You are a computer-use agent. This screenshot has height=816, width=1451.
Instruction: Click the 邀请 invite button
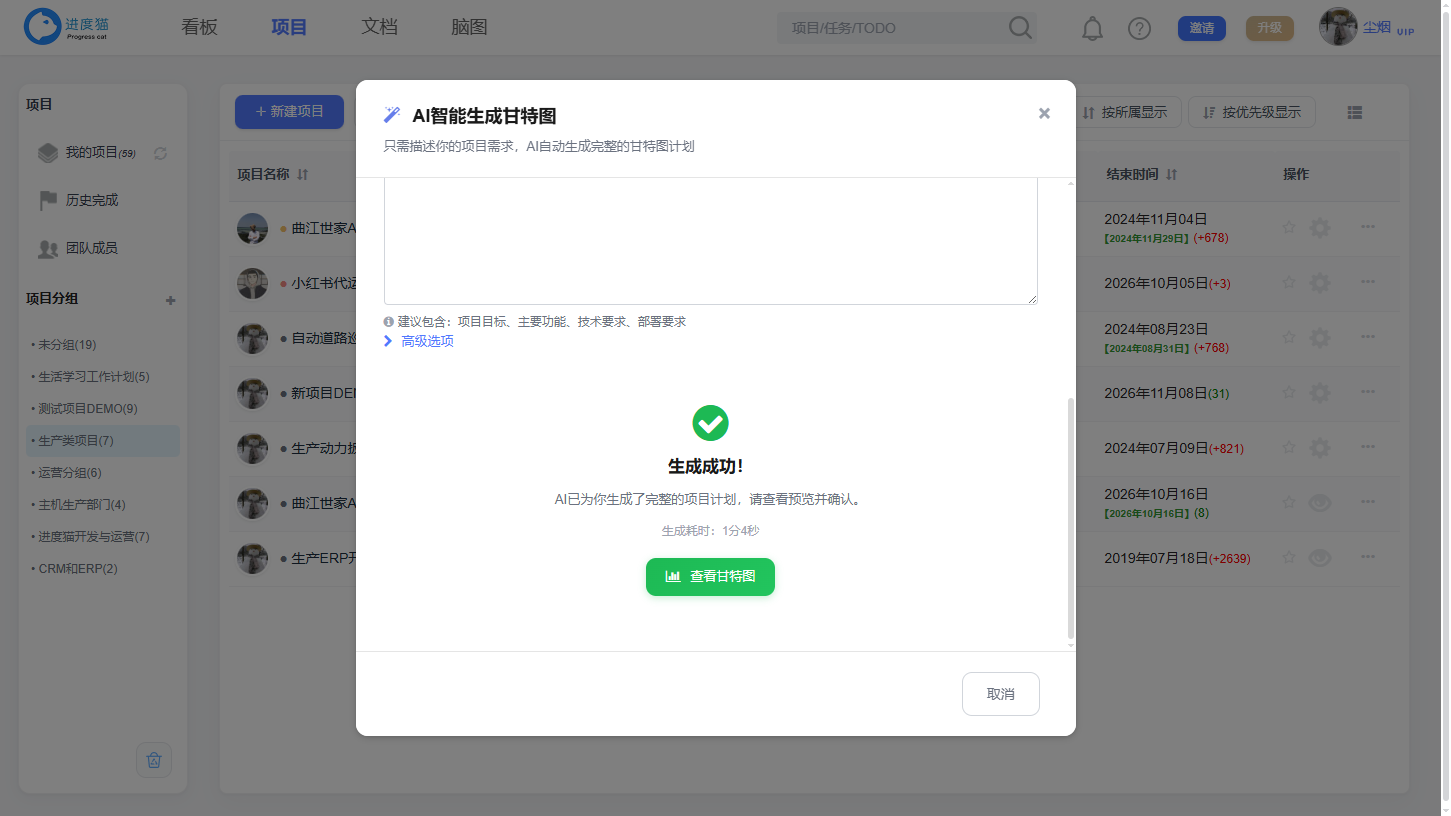click(1202, 28)
